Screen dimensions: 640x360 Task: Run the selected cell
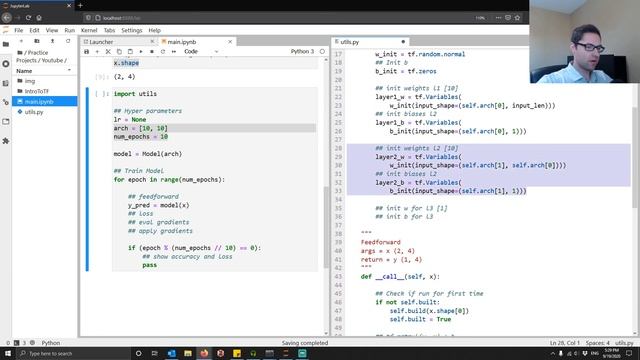(x=141, y=52)
